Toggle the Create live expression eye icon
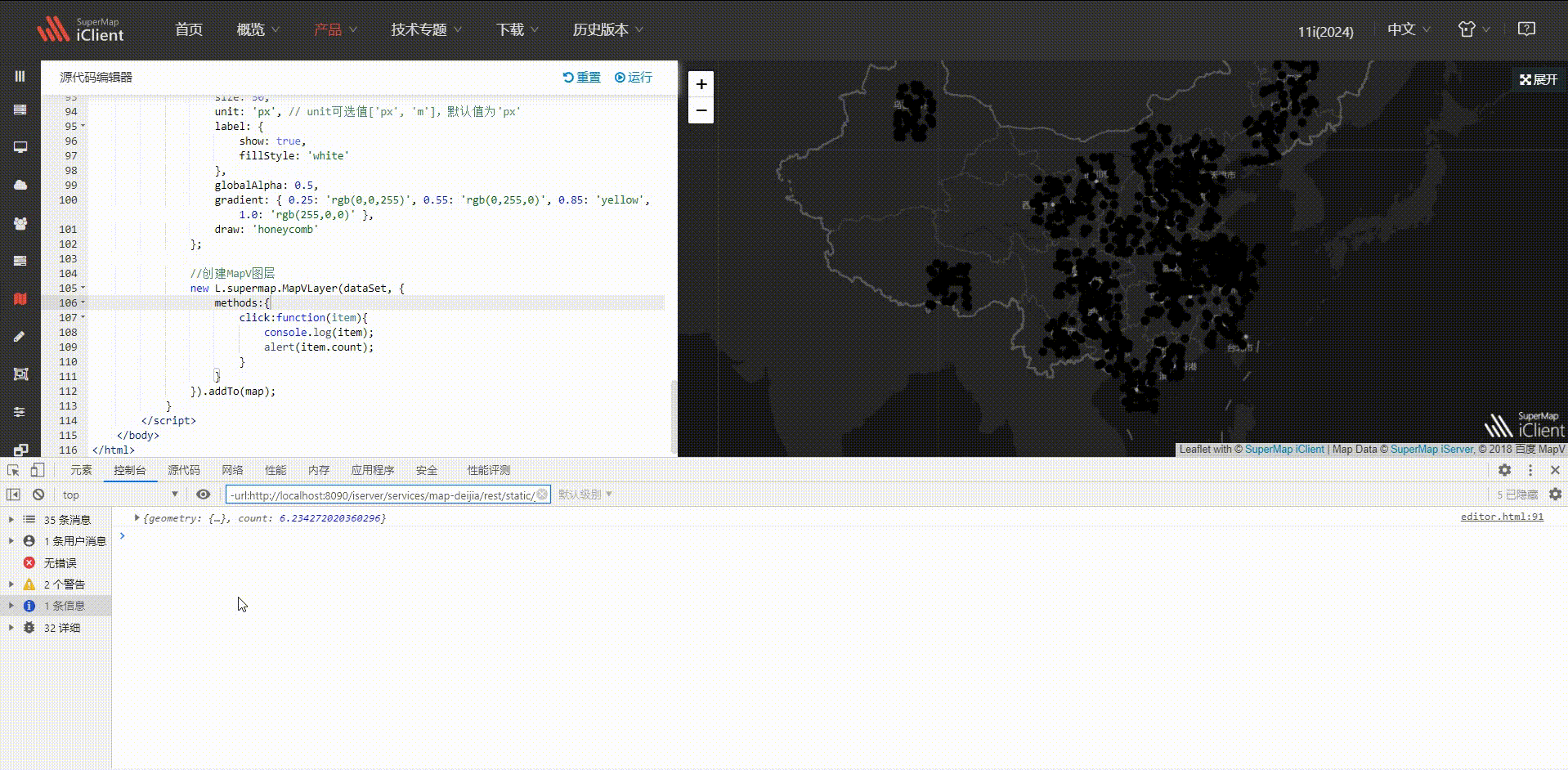Image resolution: width=1568 pixels, height=770 pixels. click(203, 494)
